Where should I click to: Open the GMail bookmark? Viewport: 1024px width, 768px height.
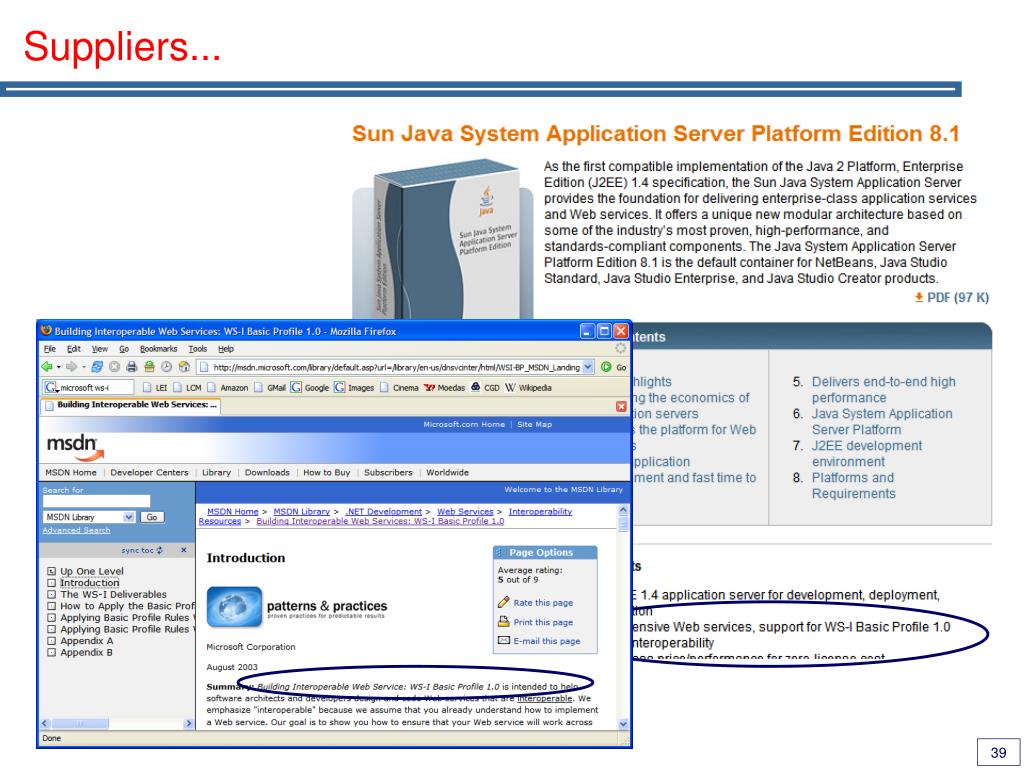coord(270,387)
